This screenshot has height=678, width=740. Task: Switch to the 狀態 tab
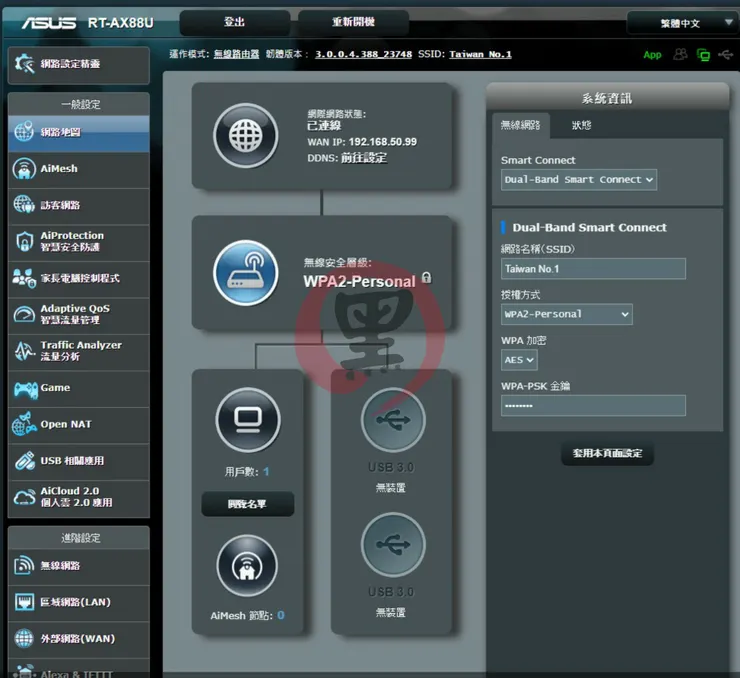coord(581,125)
